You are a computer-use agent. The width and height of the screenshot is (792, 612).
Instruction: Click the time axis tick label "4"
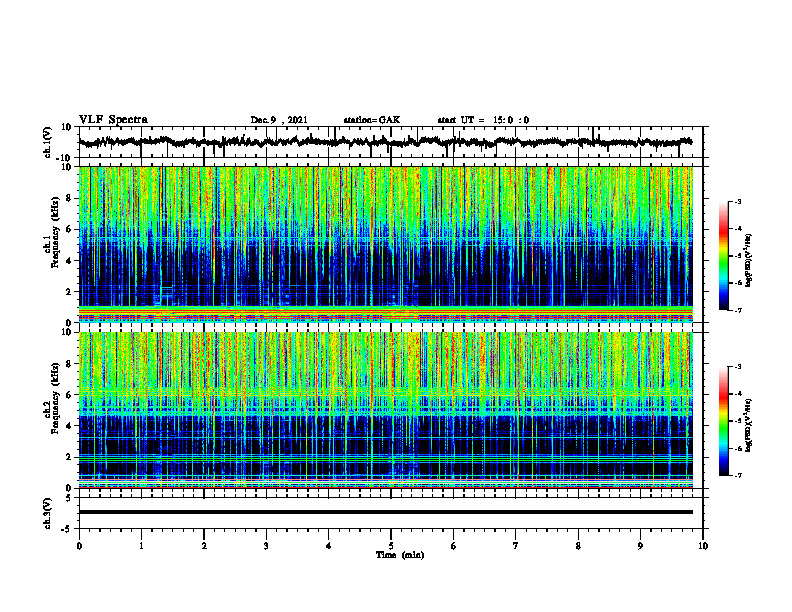click(x=329, y=546)
